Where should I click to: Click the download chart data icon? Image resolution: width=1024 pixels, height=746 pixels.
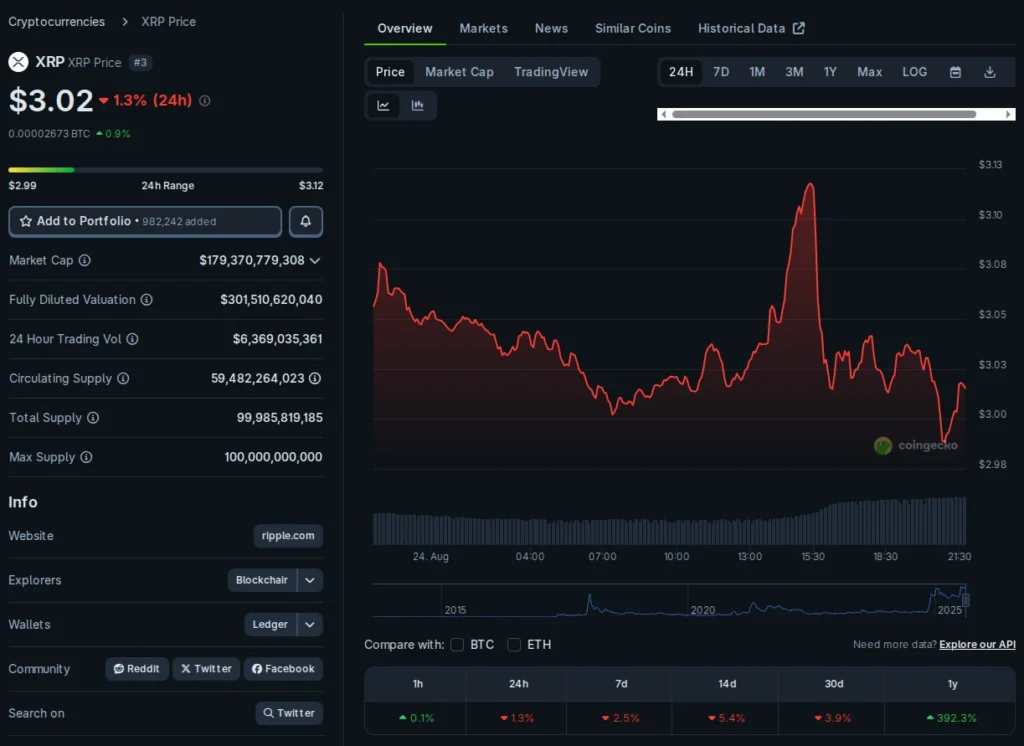990,72
